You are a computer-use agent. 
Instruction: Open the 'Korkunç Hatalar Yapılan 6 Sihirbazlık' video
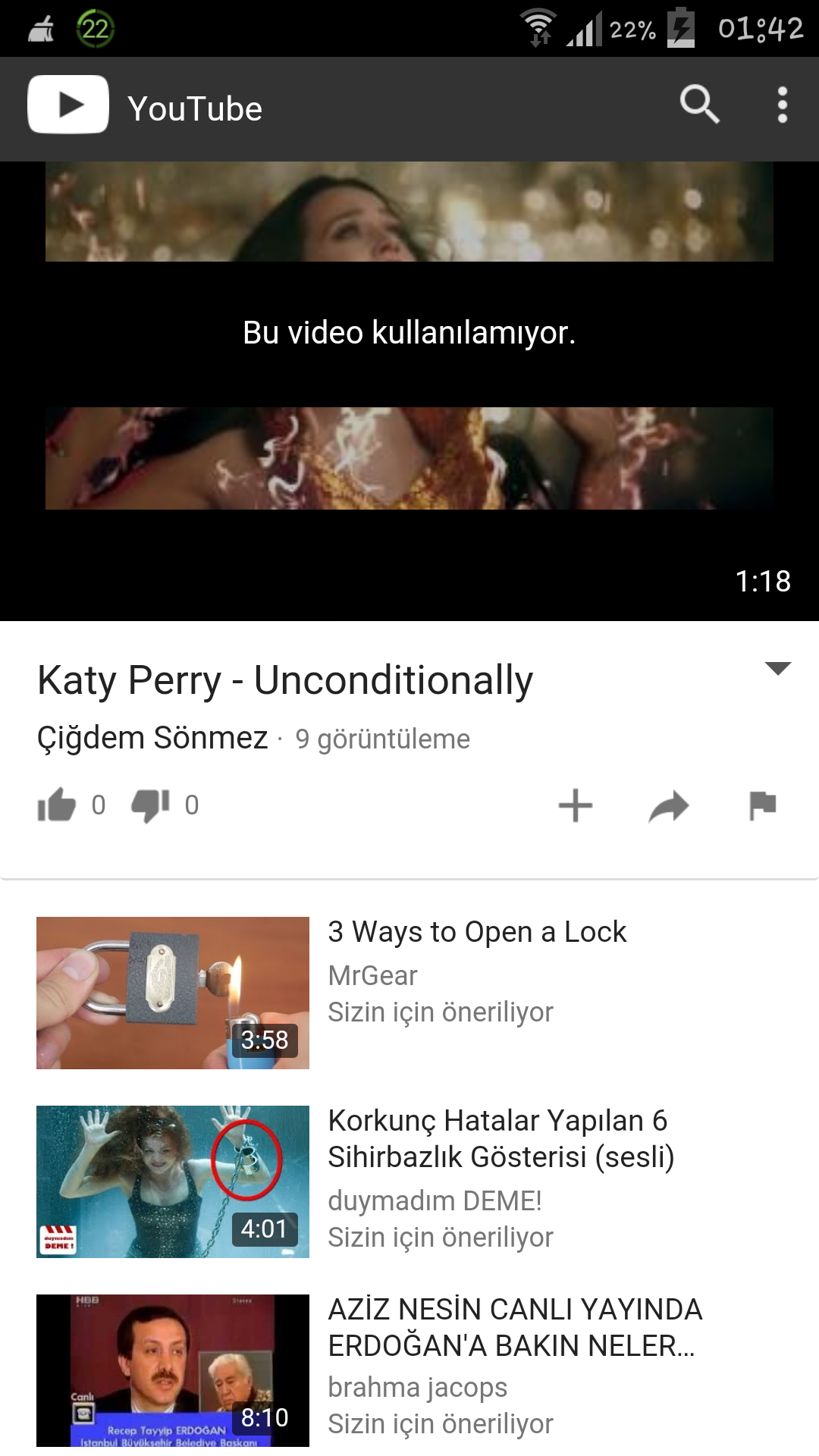tap(501, 1139)
